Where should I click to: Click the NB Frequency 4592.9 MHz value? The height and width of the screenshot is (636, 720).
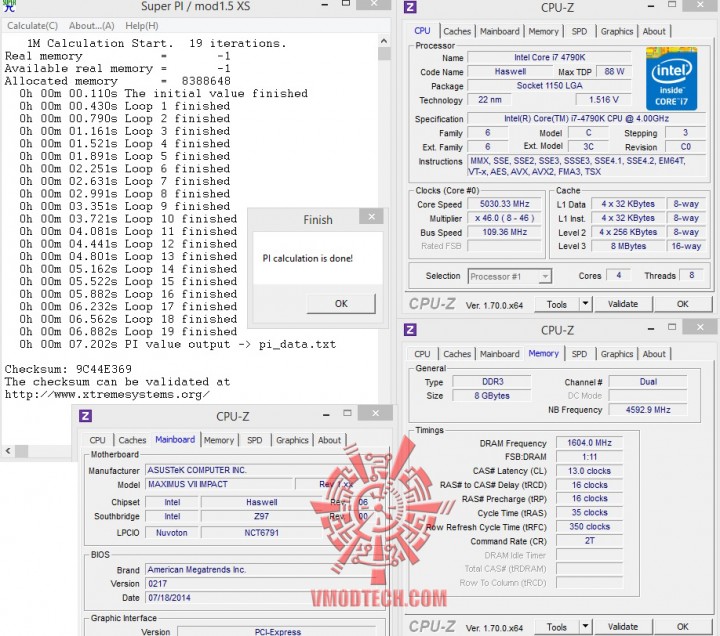(648, 410)
